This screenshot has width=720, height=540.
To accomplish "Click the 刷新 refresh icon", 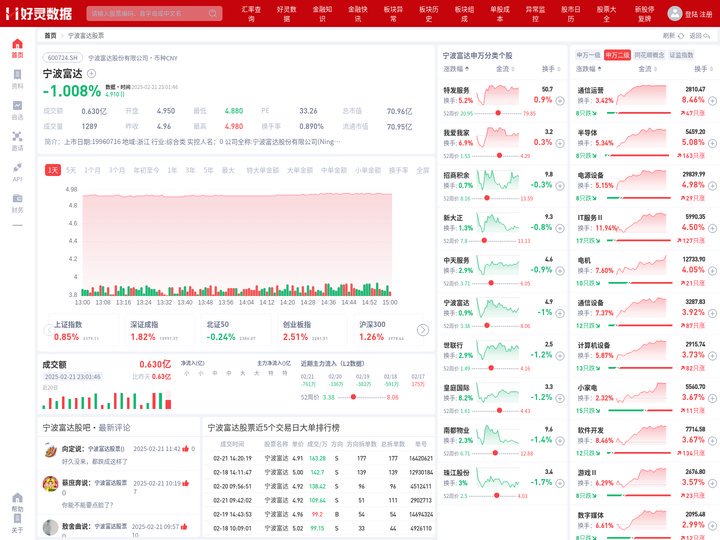I will click(x=681, y=35).
